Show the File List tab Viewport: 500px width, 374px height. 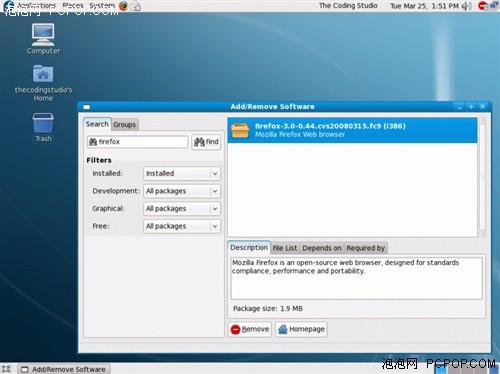click(285, 248)
